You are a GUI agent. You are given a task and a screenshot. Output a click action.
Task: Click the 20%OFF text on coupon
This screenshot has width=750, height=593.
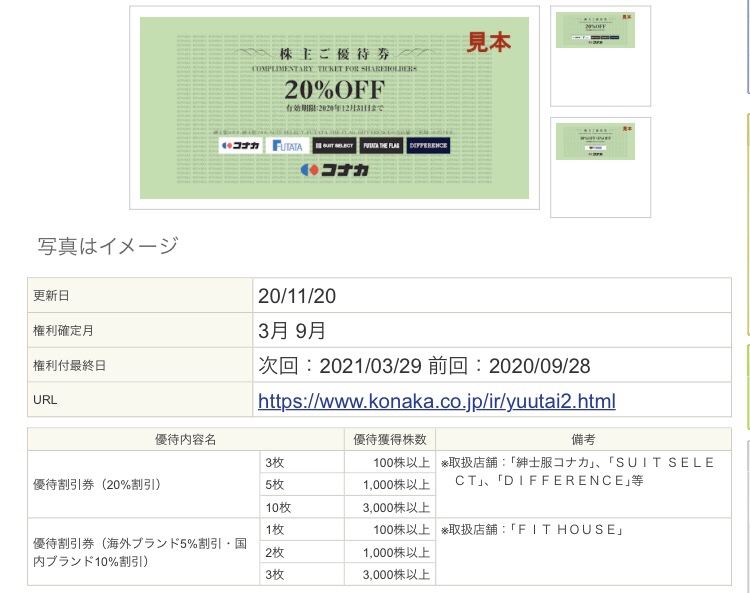click(x=334, y=89)
